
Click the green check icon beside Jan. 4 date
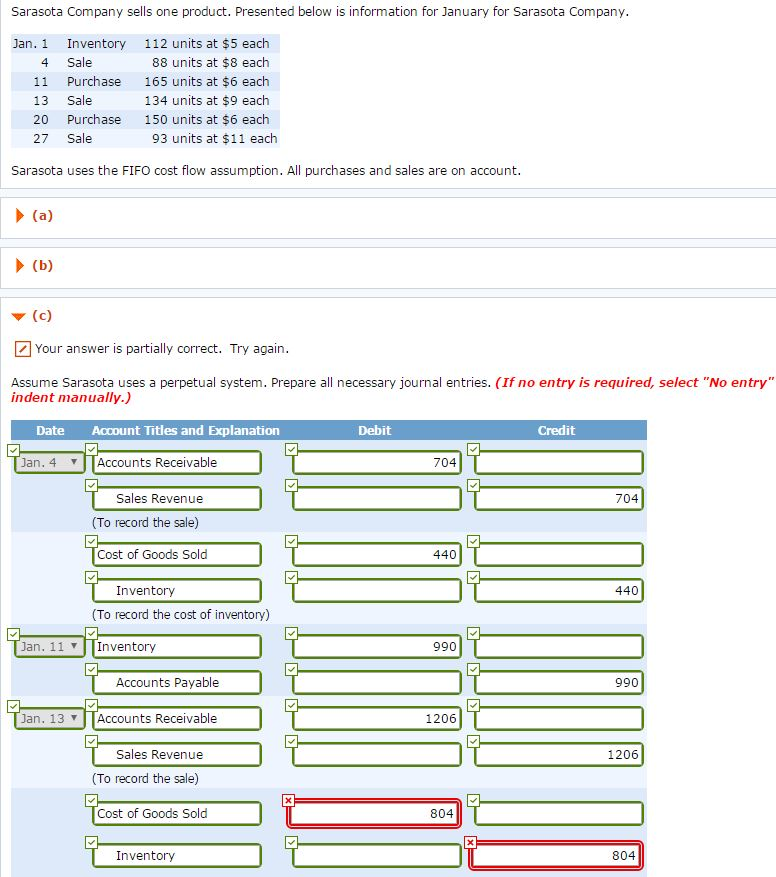pyautogui.click(x=13, y=450)
